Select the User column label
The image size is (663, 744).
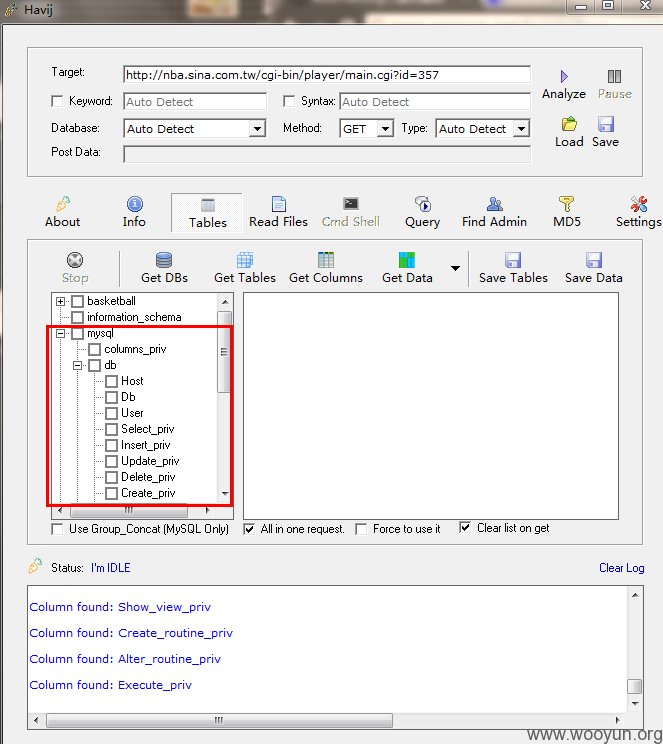click(132, 413)
